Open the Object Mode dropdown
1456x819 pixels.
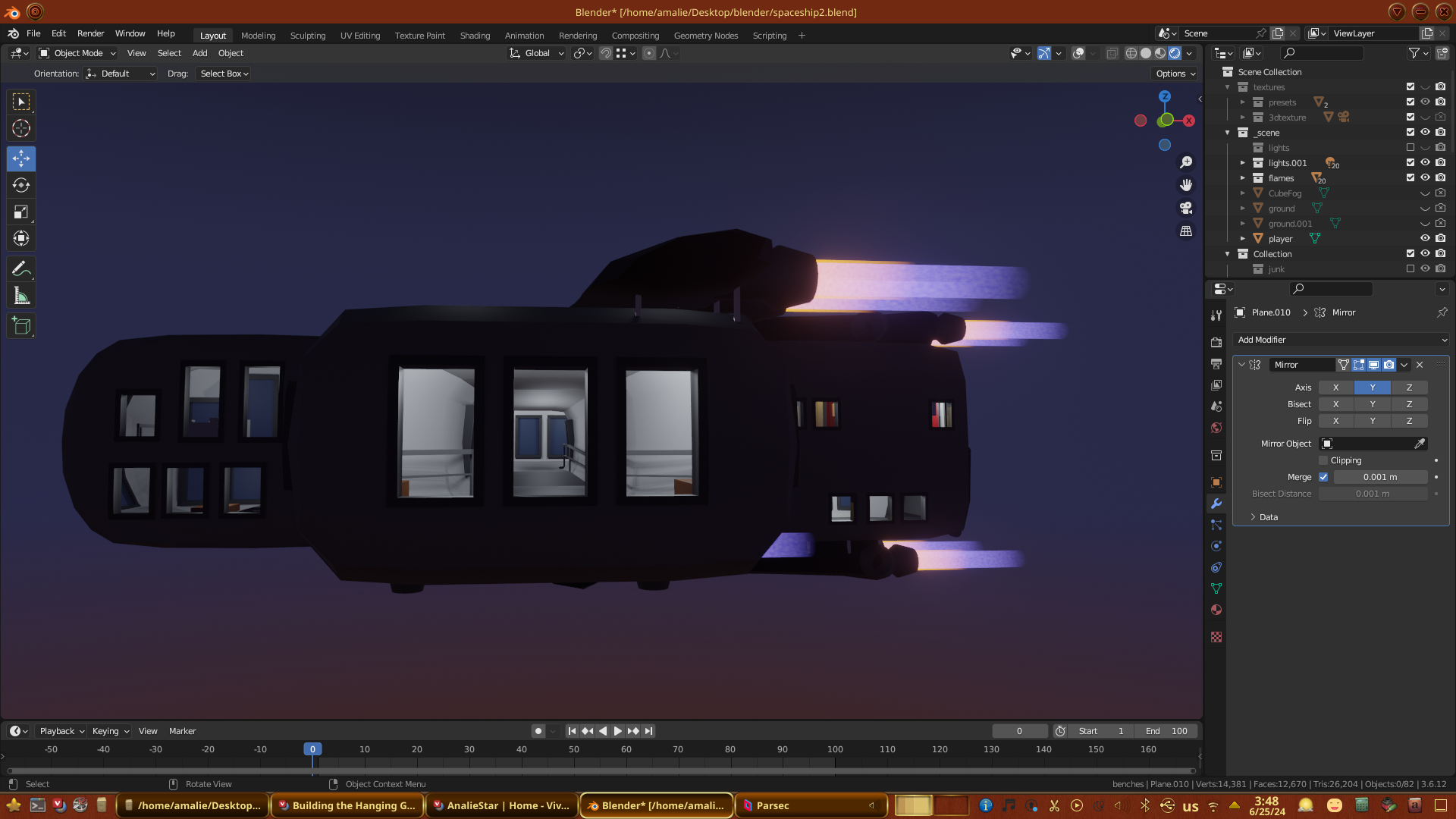(77, 53)
